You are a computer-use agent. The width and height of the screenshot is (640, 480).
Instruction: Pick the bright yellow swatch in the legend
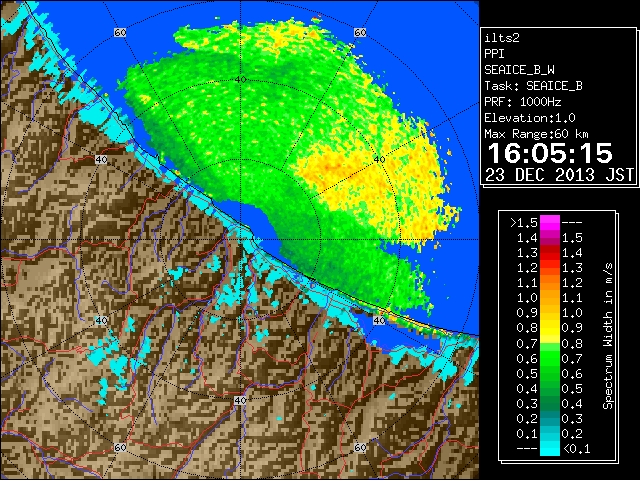point(550,336)
